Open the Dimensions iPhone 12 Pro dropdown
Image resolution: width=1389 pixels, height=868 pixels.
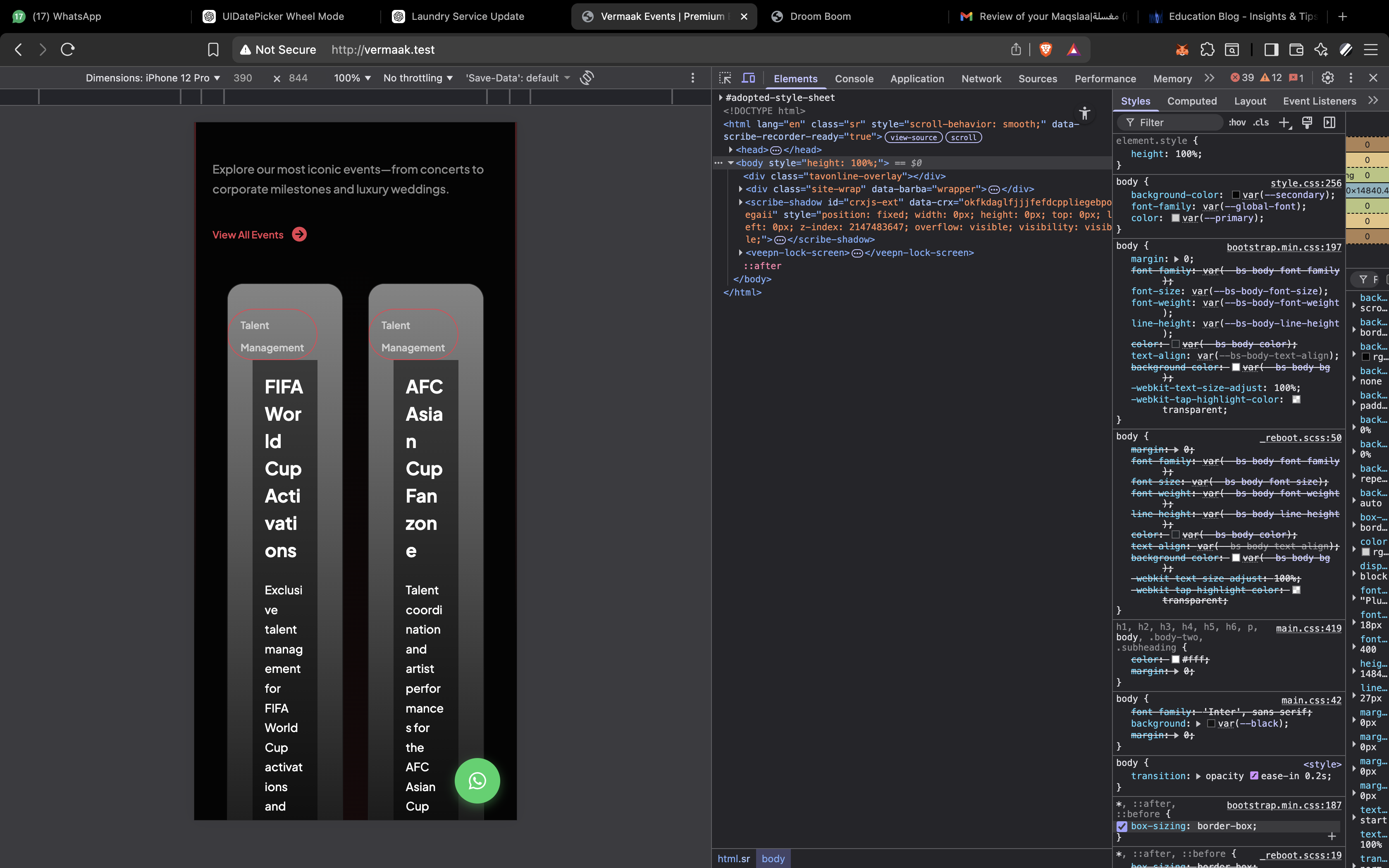153,78
